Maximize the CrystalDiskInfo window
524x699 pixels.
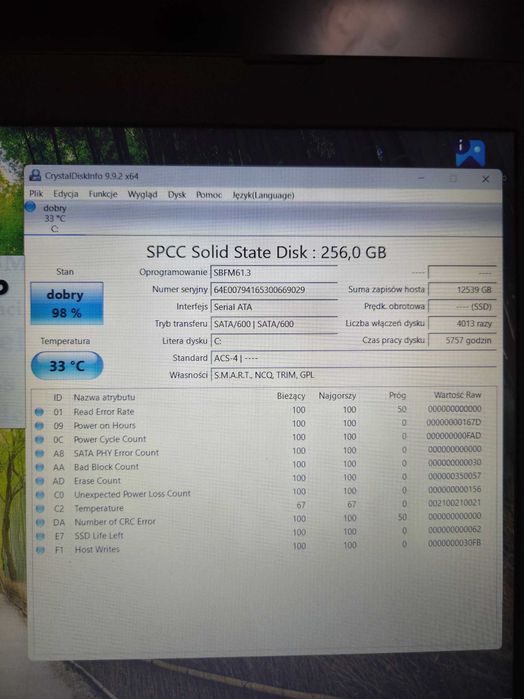(453, 179)
